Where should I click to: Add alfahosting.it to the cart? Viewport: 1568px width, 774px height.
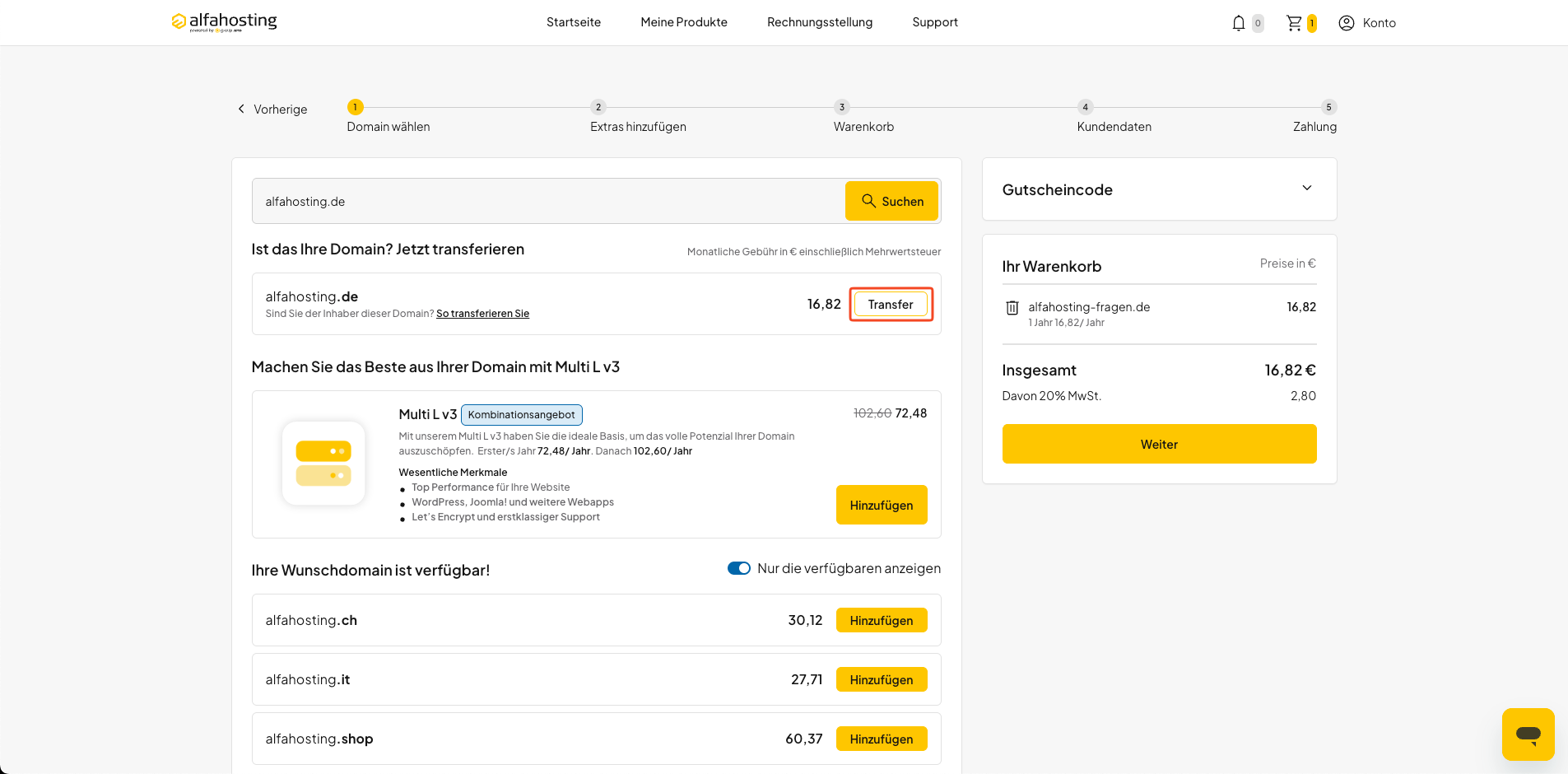(882, 679)
